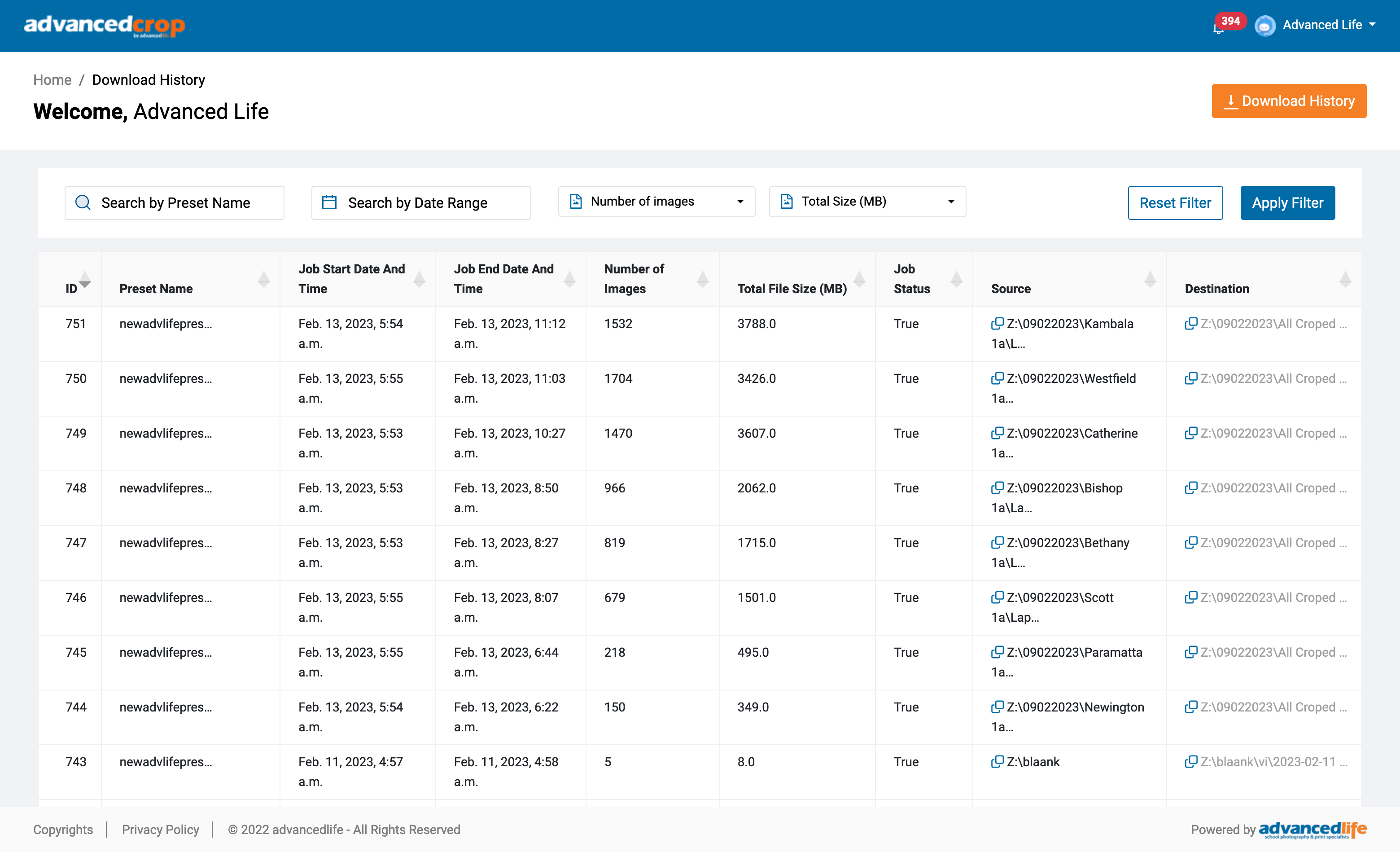Copy source path for row 744 Newington

[997, 707]
